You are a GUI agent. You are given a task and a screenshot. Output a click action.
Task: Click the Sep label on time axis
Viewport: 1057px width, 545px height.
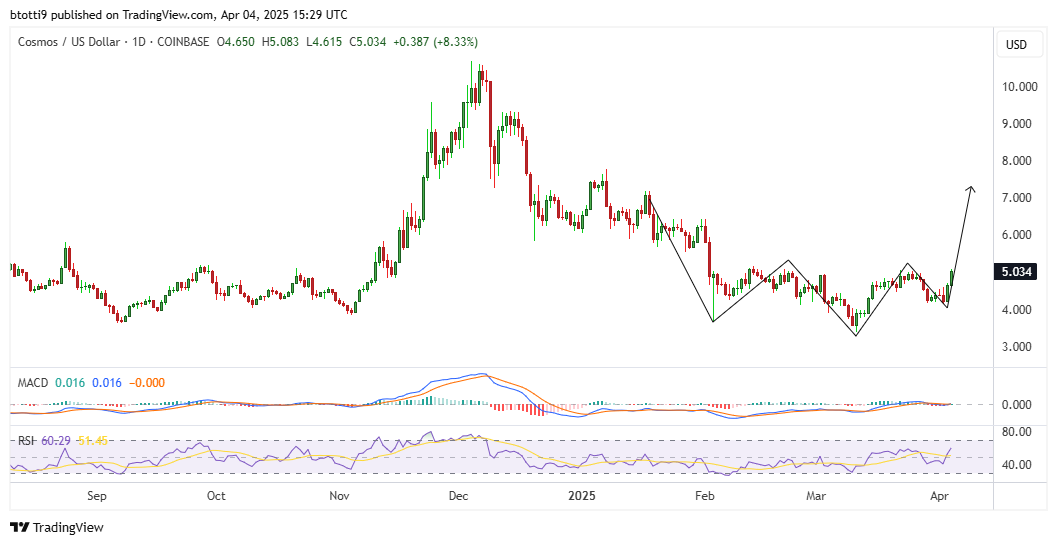click(x=96, y=496)
